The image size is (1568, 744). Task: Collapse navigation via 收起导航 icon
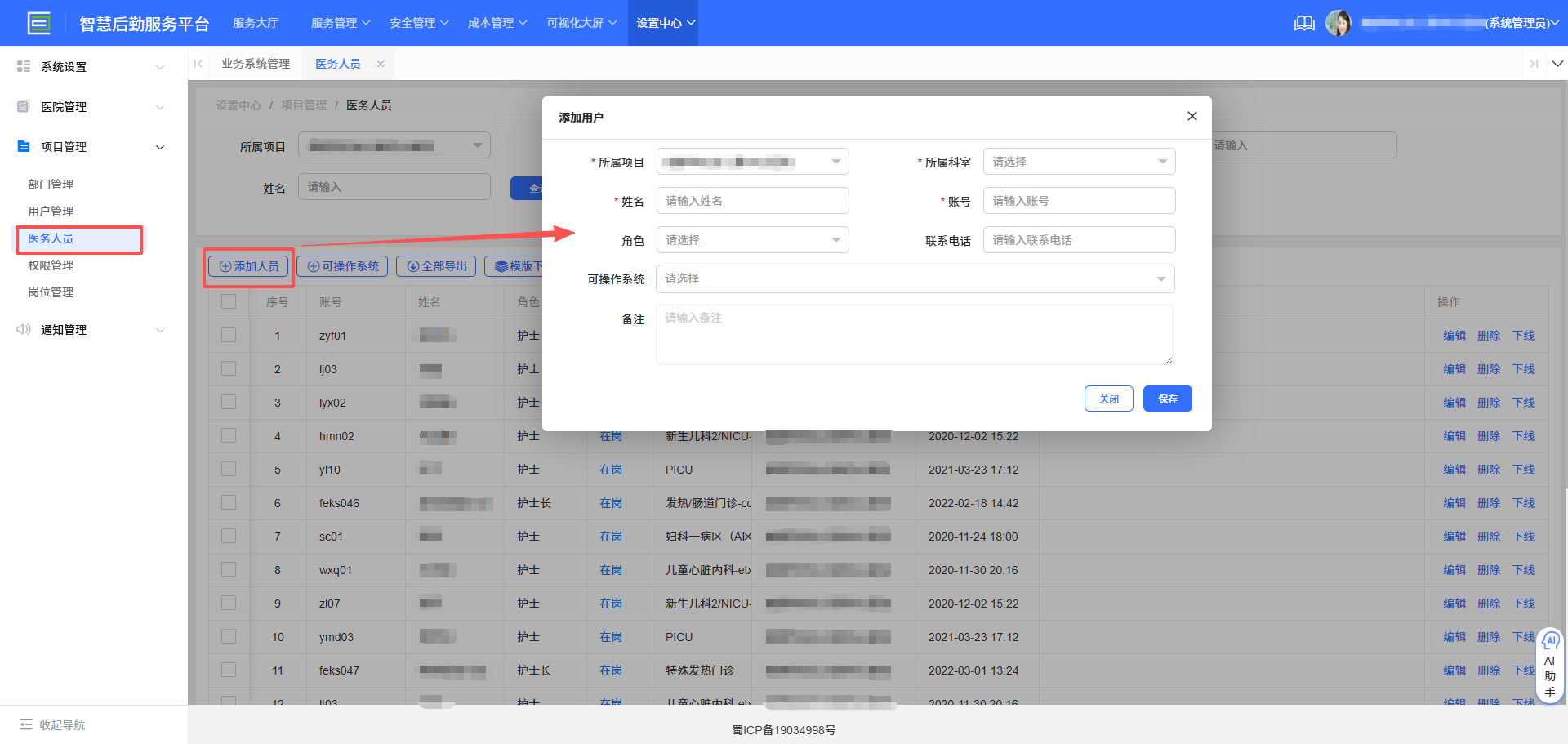[x=26, y=724]
